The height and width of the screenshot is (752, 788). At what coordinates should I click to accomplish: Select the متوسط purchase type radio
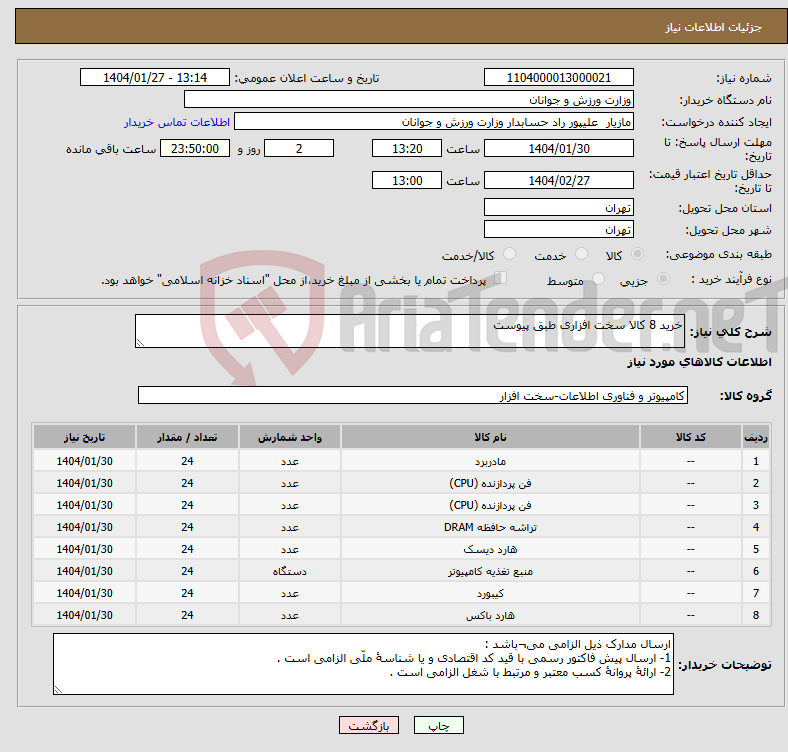[599, 278]
